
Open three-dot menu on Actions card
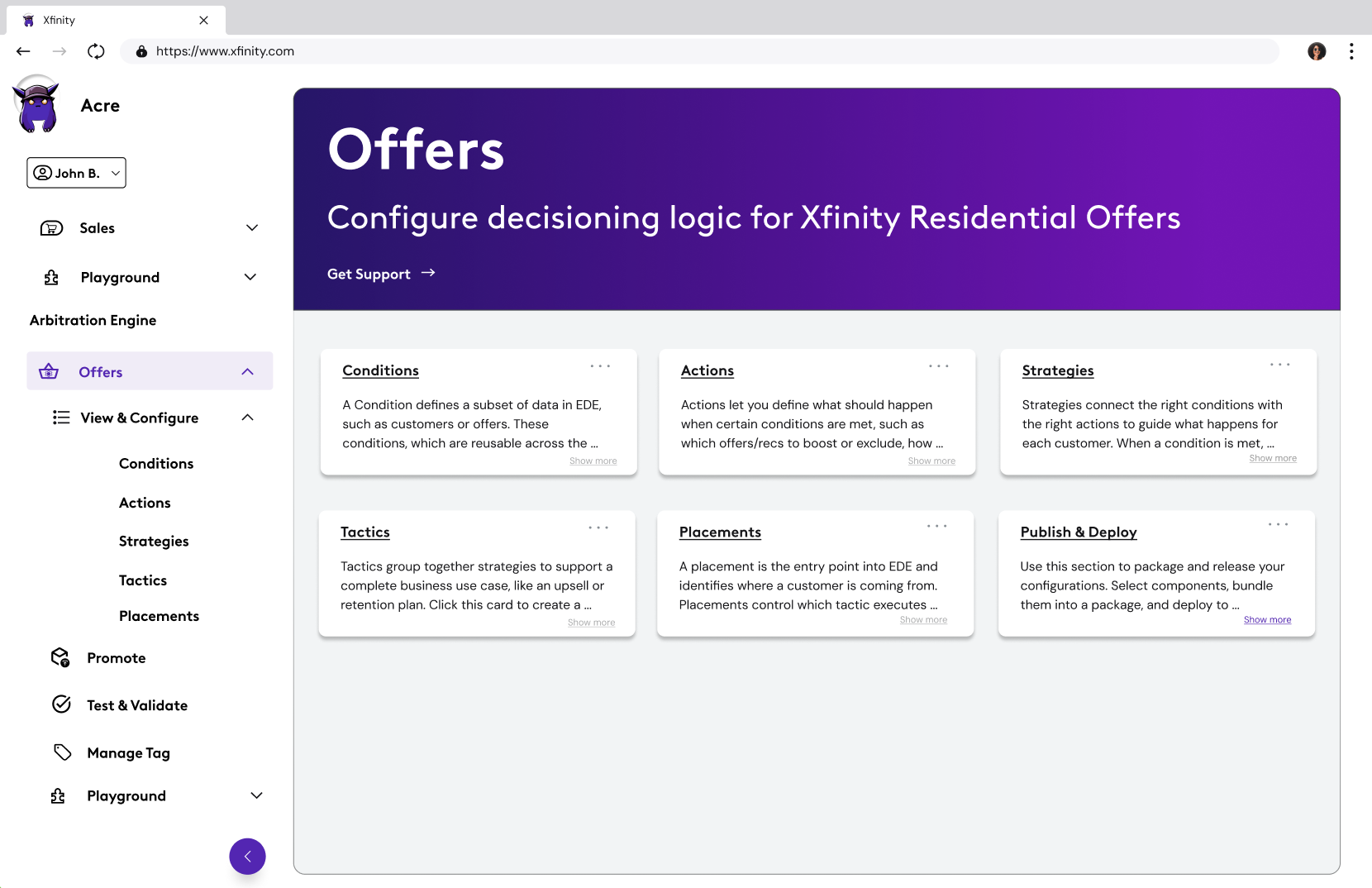[938, 365]
